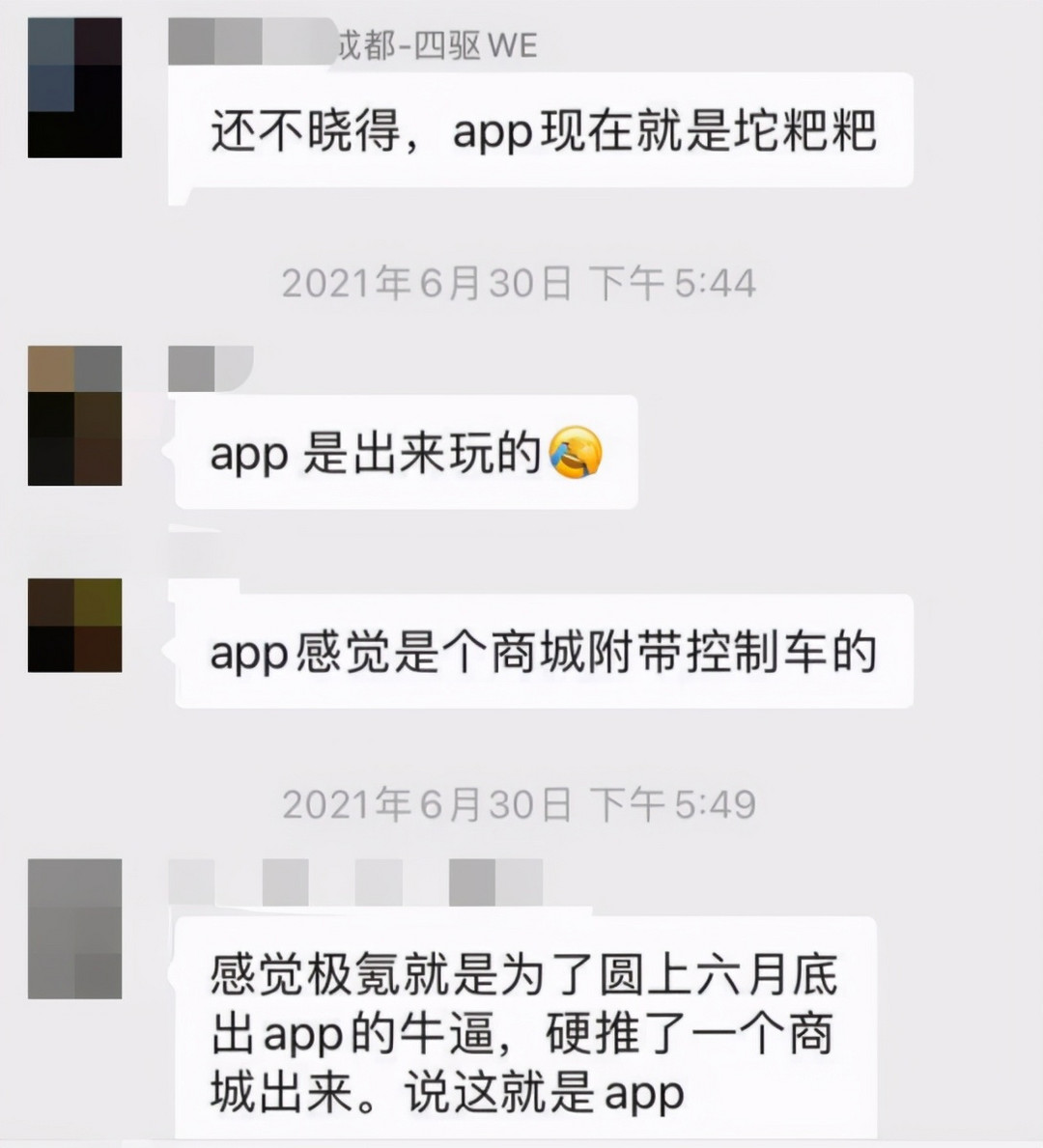Click the word 商城 in third message
The image size is (1043, 1148).
538,652
